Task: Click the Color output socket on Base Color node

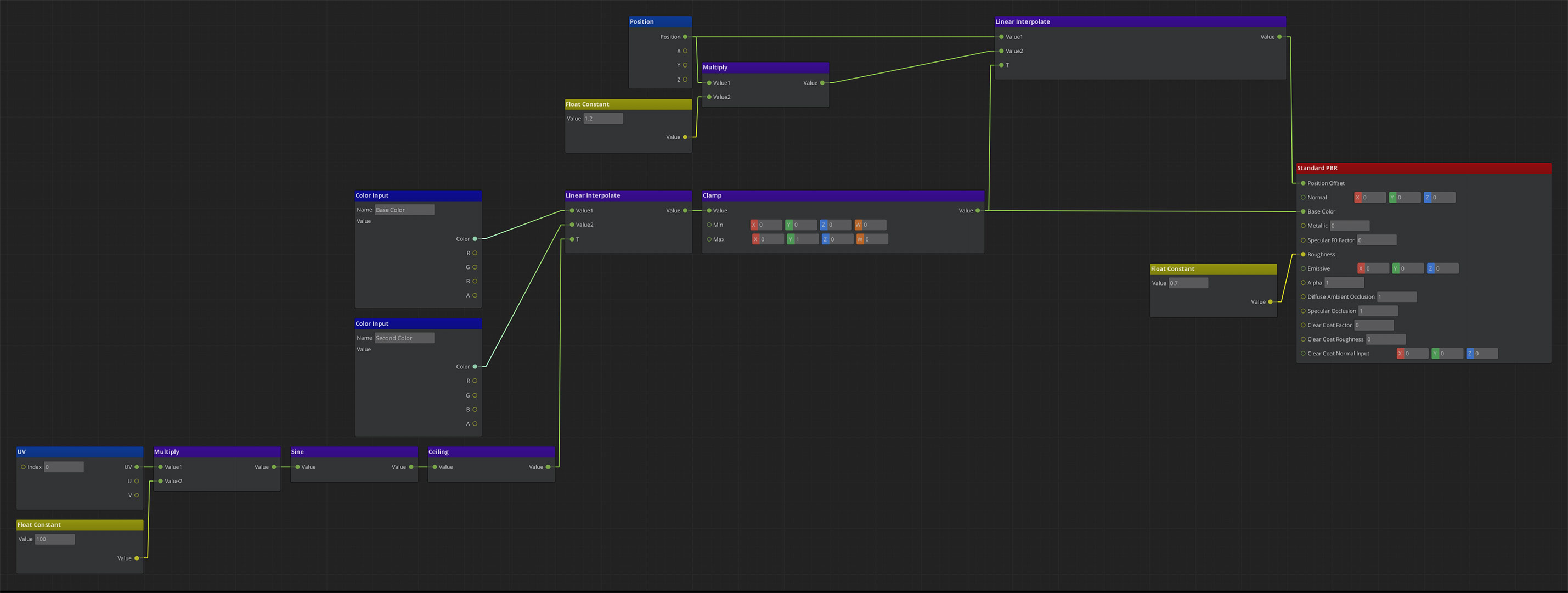Action: coord(475,239)
